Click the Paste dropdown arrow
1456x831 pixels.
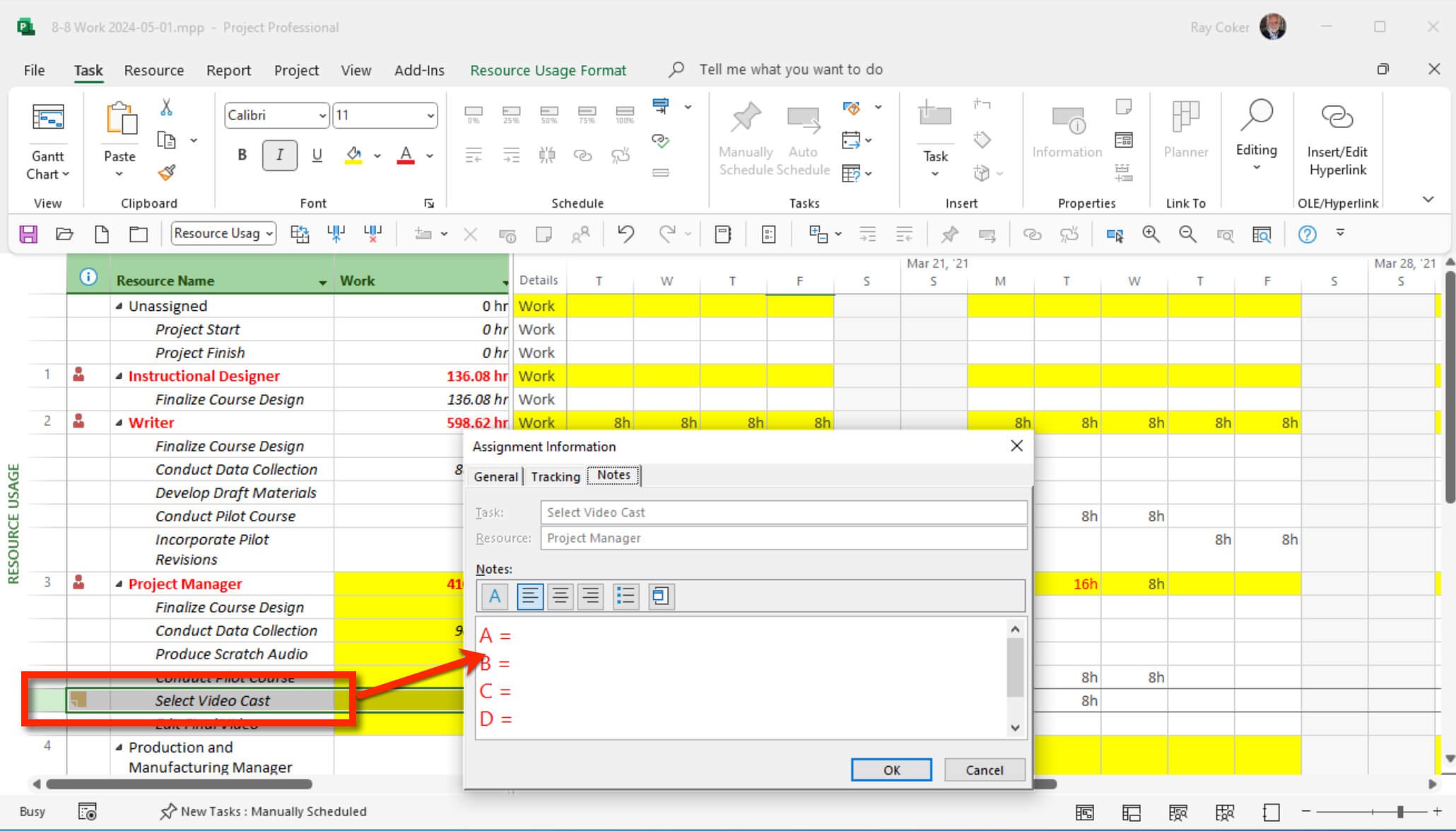click(x=119, y=174)
